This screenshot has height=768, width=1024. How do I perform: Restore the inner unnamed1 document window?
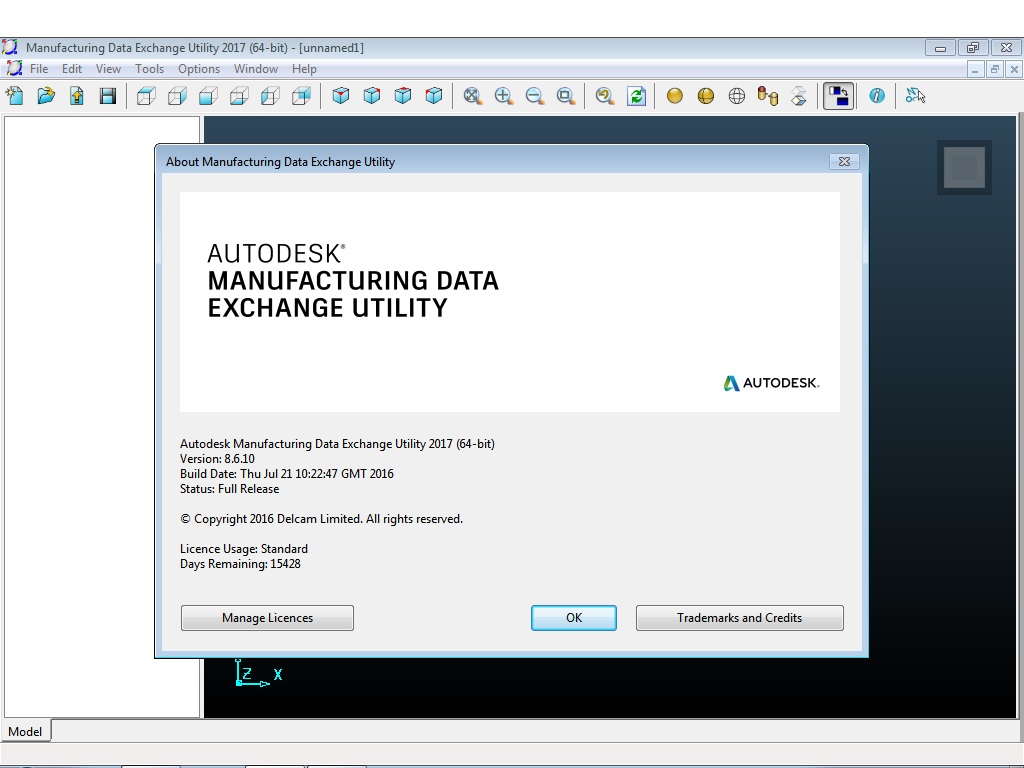[995, 69]
